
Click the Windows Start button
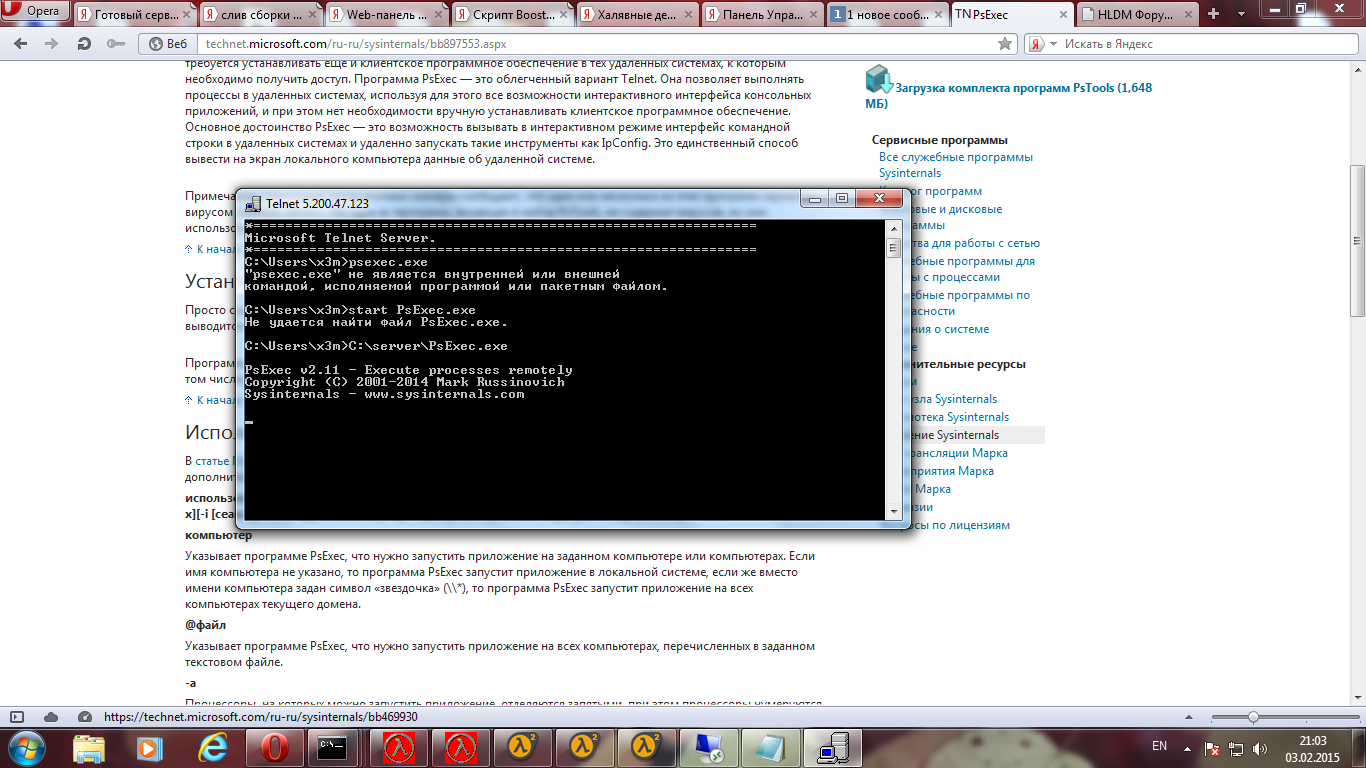(x=25, y=747)
